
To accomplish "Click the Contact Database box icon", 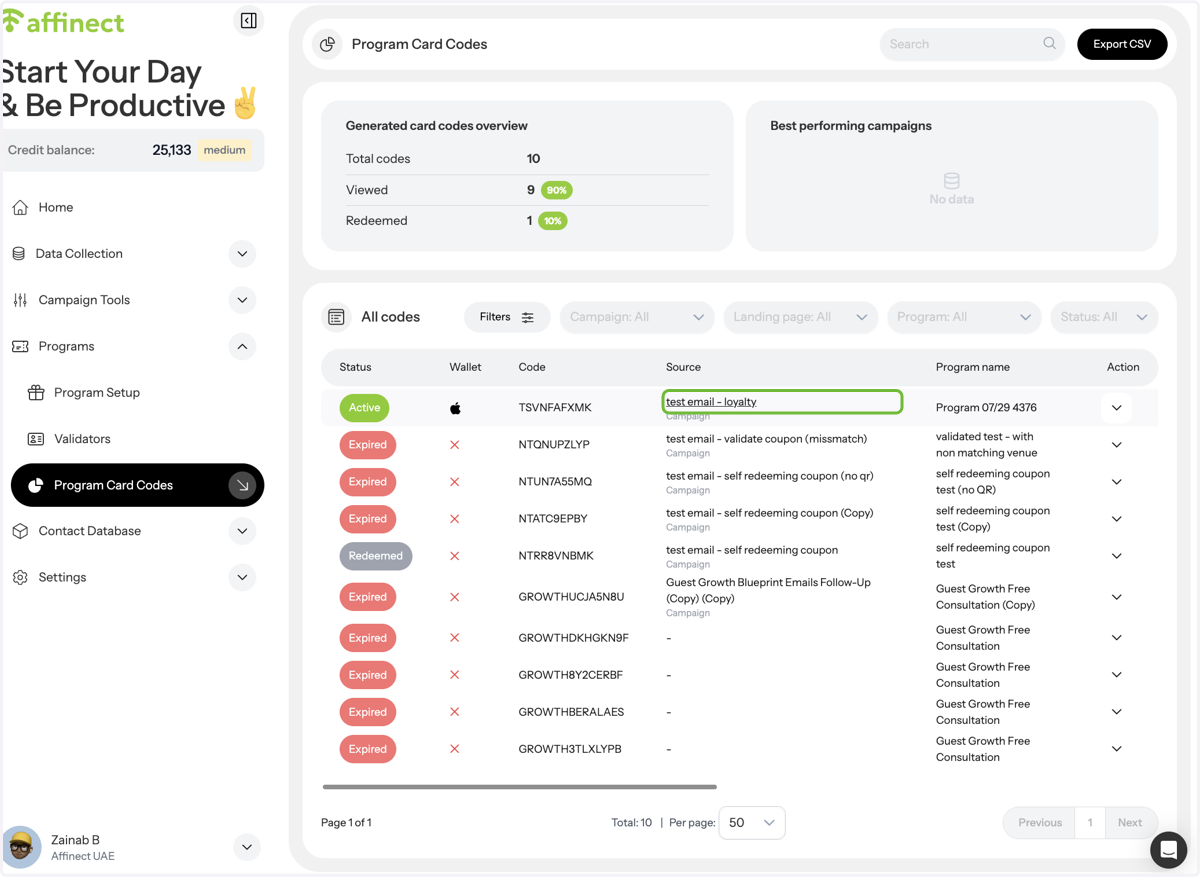I will point(20,531).
